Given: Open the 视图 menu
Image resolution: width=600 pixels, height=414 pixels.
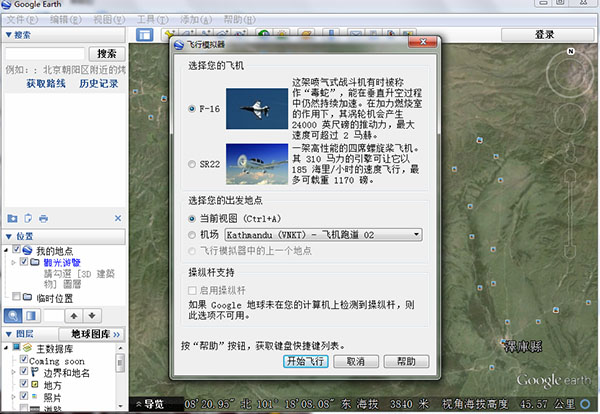Looking at the screenshot, I should pos(102,19).
